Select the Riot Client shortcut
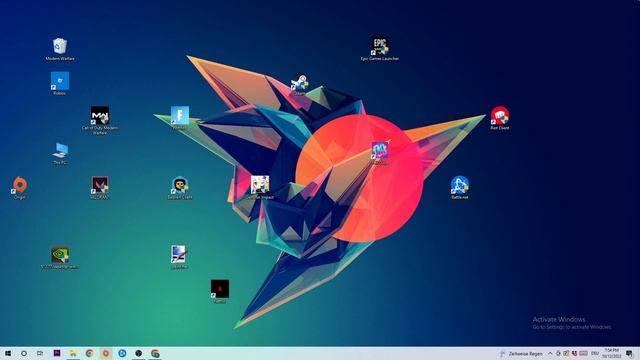 pyautogui.click(x=500, y=118)
